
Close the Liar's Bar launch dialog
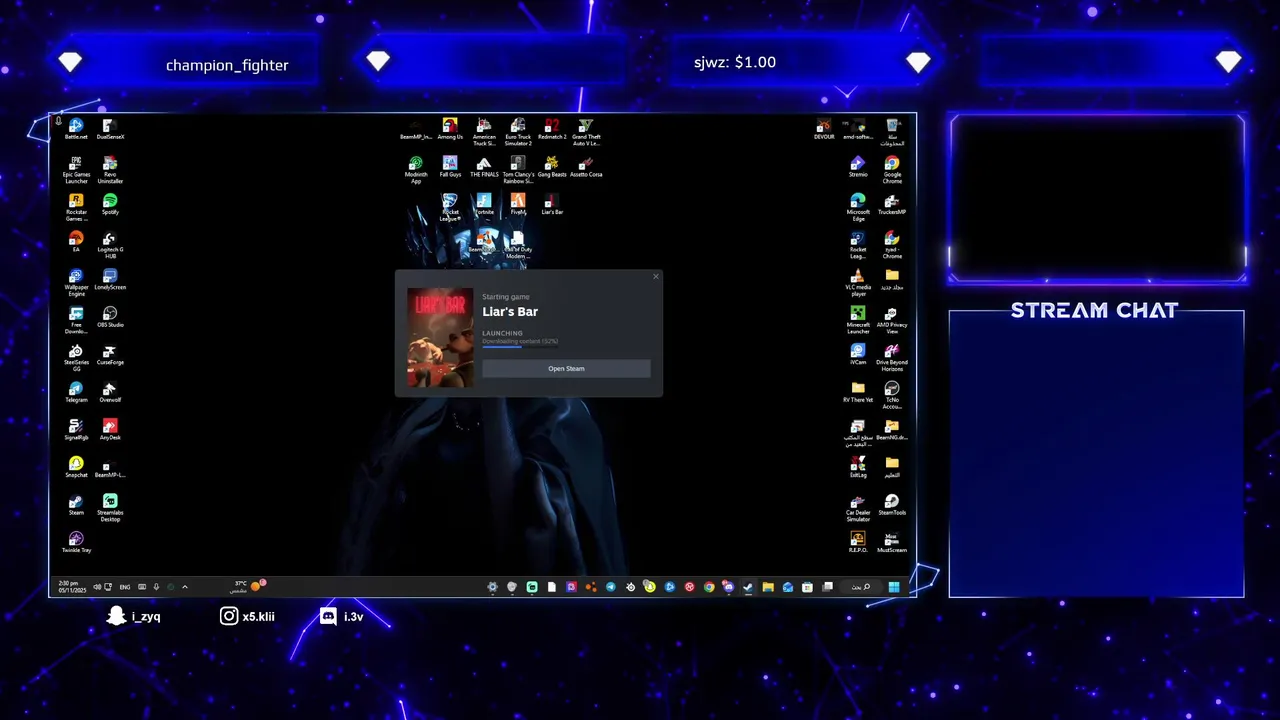tap(656, 276)
